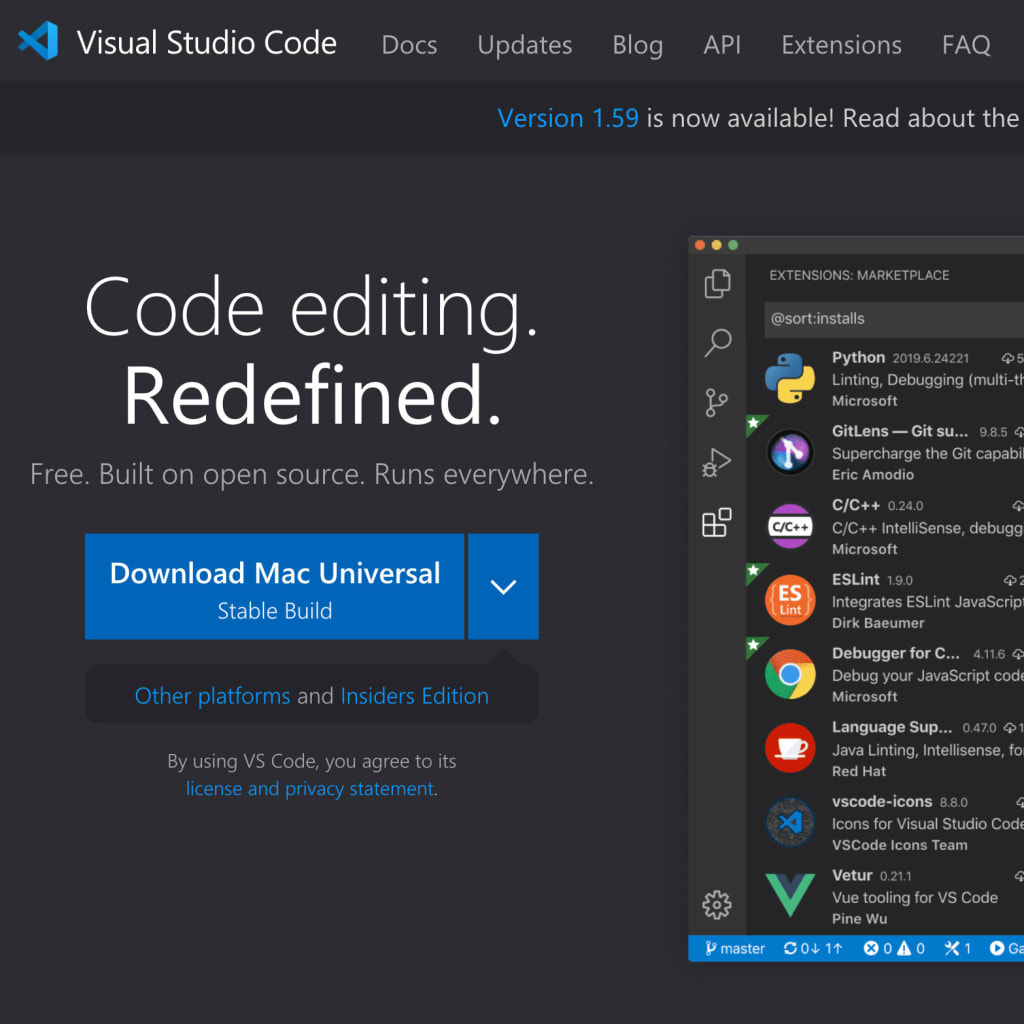This screenshot has height=1024, width=1024.
Task: Click the VSCode Icons Team publisher name
Action: 899,845
